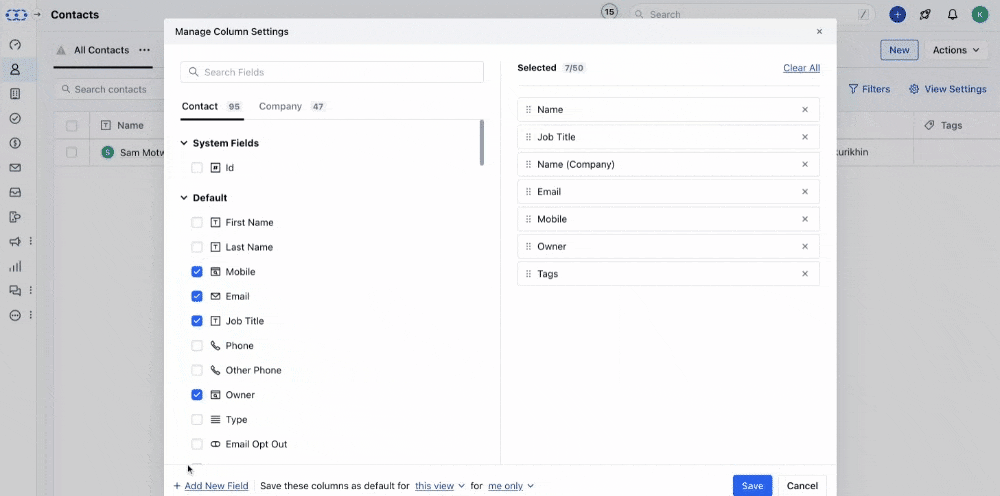Remove Job Title from selected columns
This screenshot has height=496, width=1000.
click(805, 137)
